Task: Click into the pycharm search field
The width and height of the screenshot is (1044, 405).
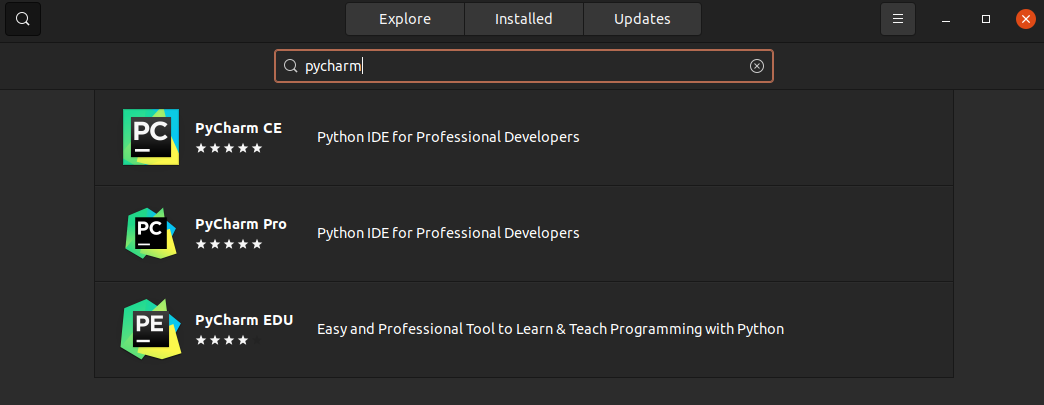Action: (523, 66)
